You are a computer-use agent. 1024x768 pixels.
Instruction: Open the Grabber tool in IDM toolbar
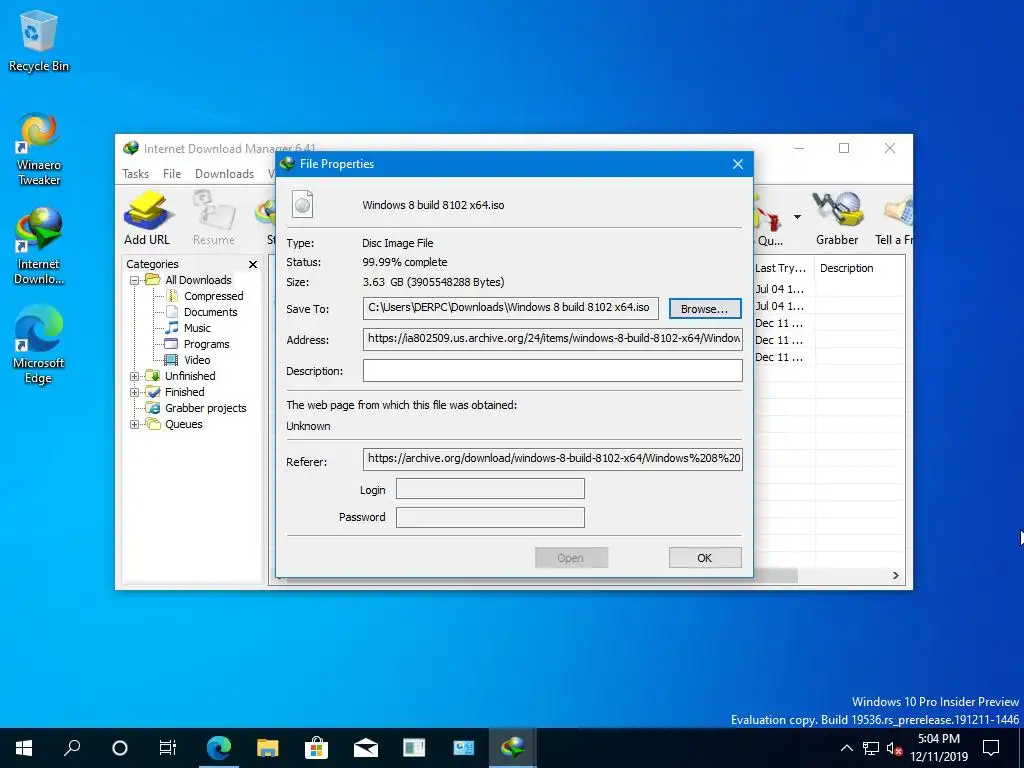(837, 218)
